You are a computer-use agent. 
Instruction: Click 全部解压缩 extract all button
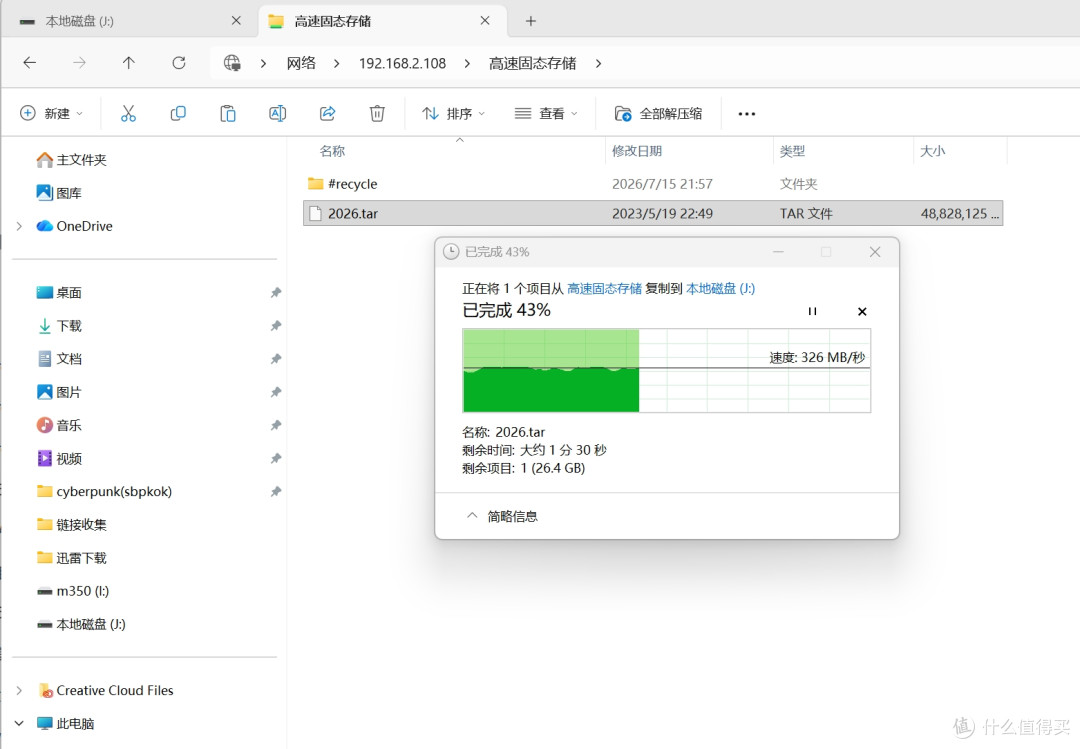point(658,114)
